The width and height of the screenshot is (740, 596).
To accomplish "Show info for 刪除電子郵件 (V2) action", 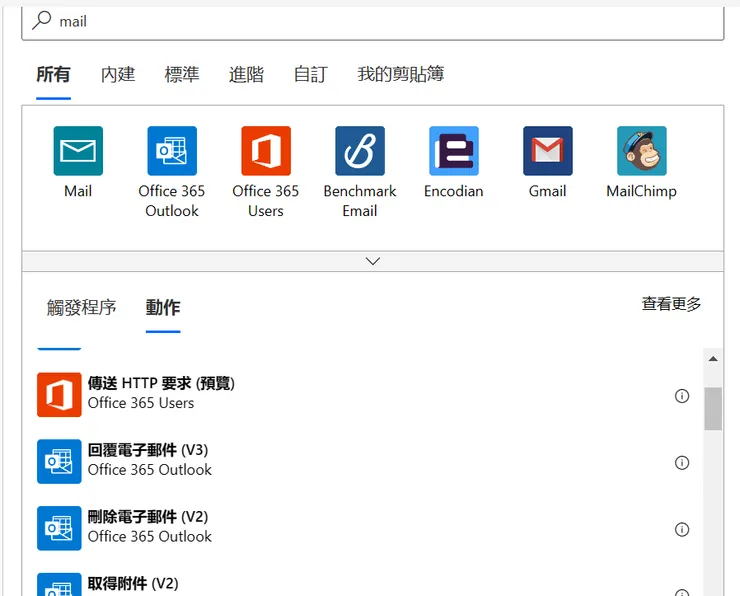I will 681,529.
